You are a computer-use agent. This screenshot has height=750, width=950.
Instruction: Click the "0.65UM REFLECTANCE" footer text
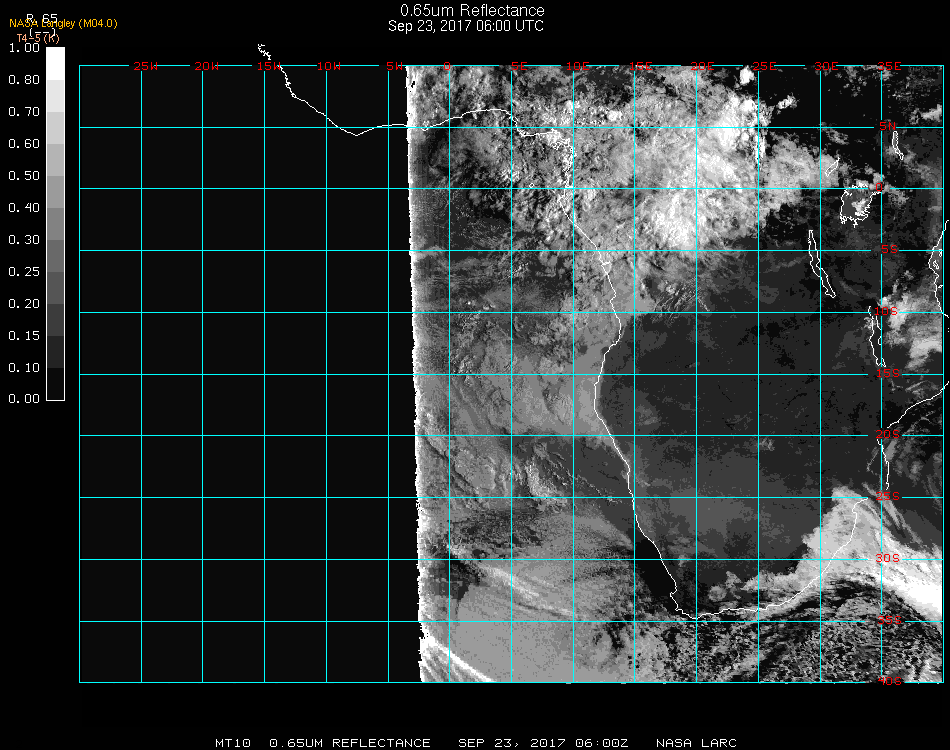[350, 743]
